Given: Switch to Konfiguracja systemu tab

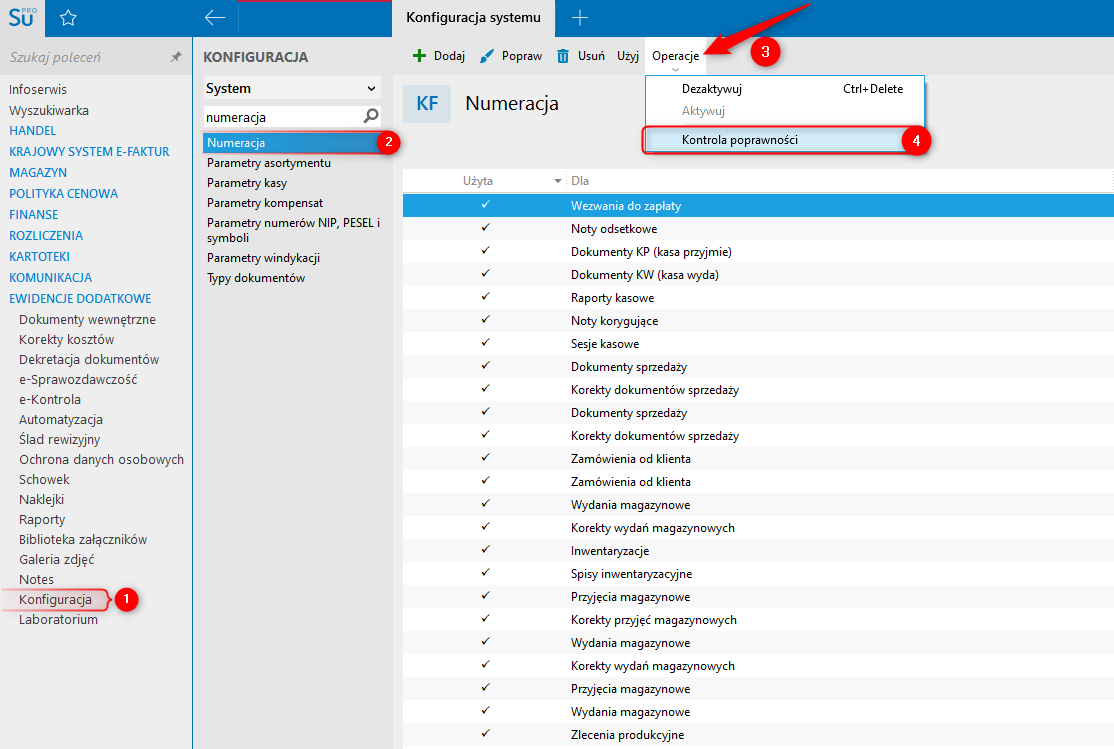Looking at the screenshot, I should [473, 18].
